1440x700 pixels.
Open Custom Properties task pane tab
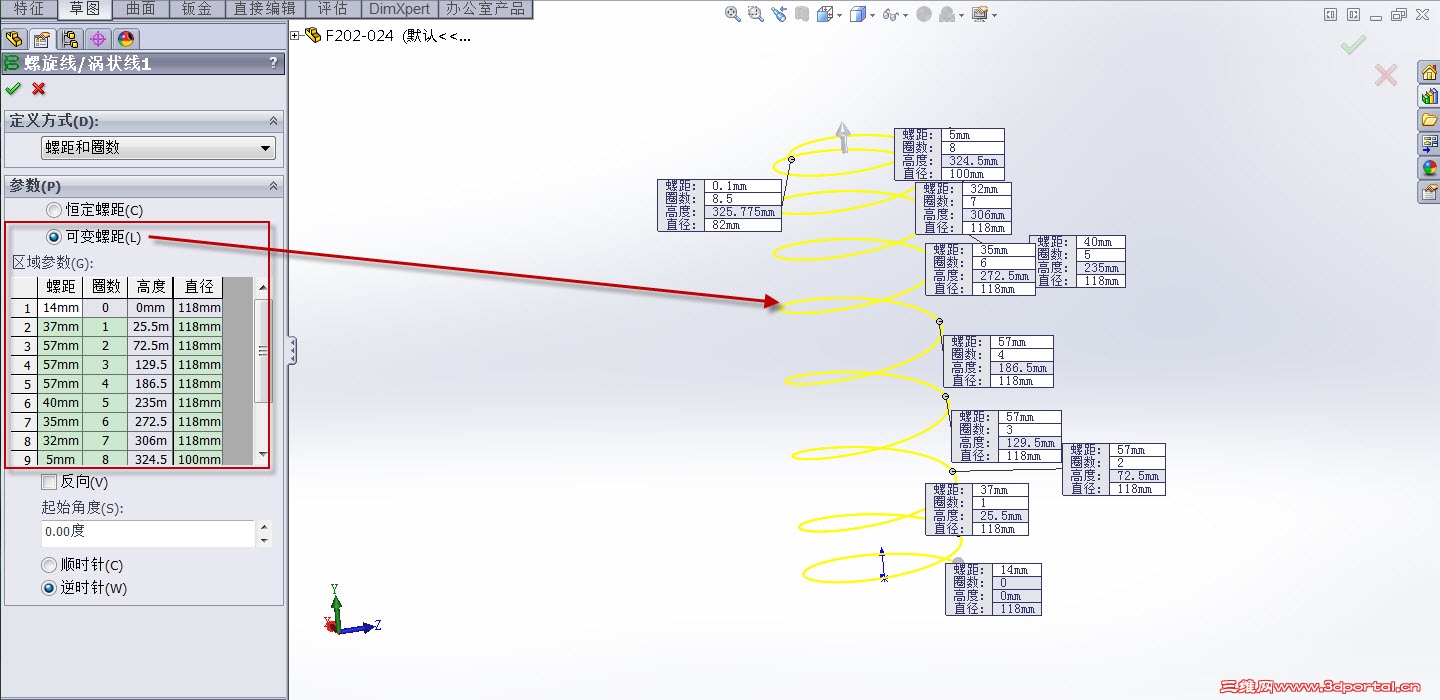point(1429,192)
